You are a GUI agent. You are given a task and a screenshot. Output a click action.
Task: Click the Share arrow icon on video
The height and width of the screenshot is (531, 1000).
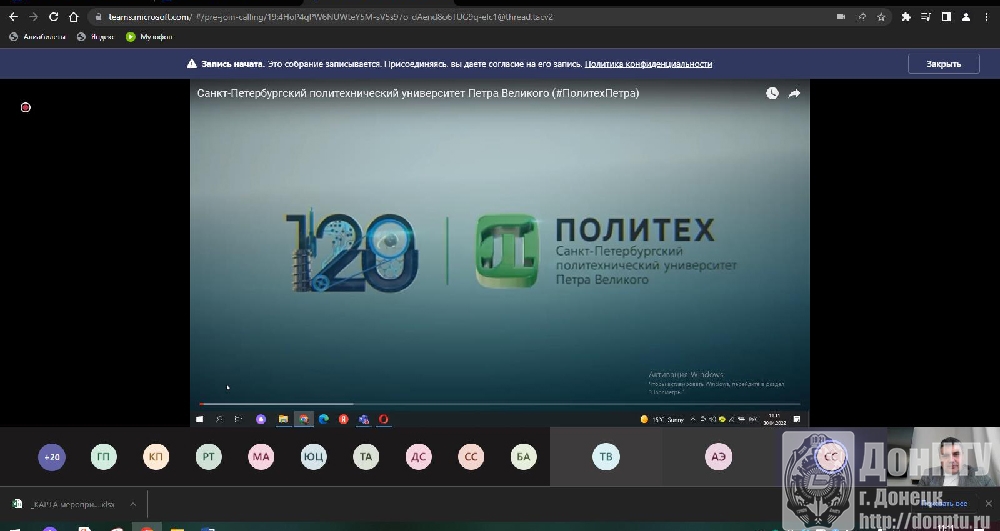[794, 93]
